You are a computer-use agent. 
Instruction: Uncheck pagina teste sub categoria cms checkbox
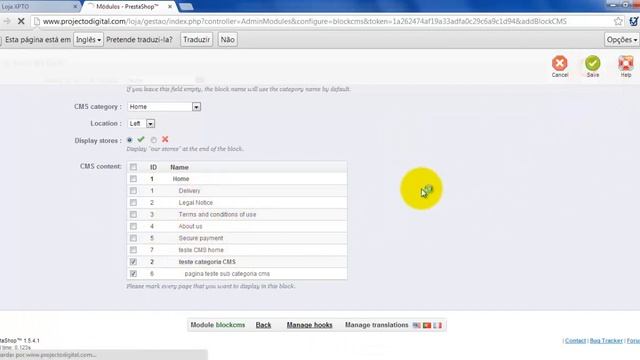(133, 273)
